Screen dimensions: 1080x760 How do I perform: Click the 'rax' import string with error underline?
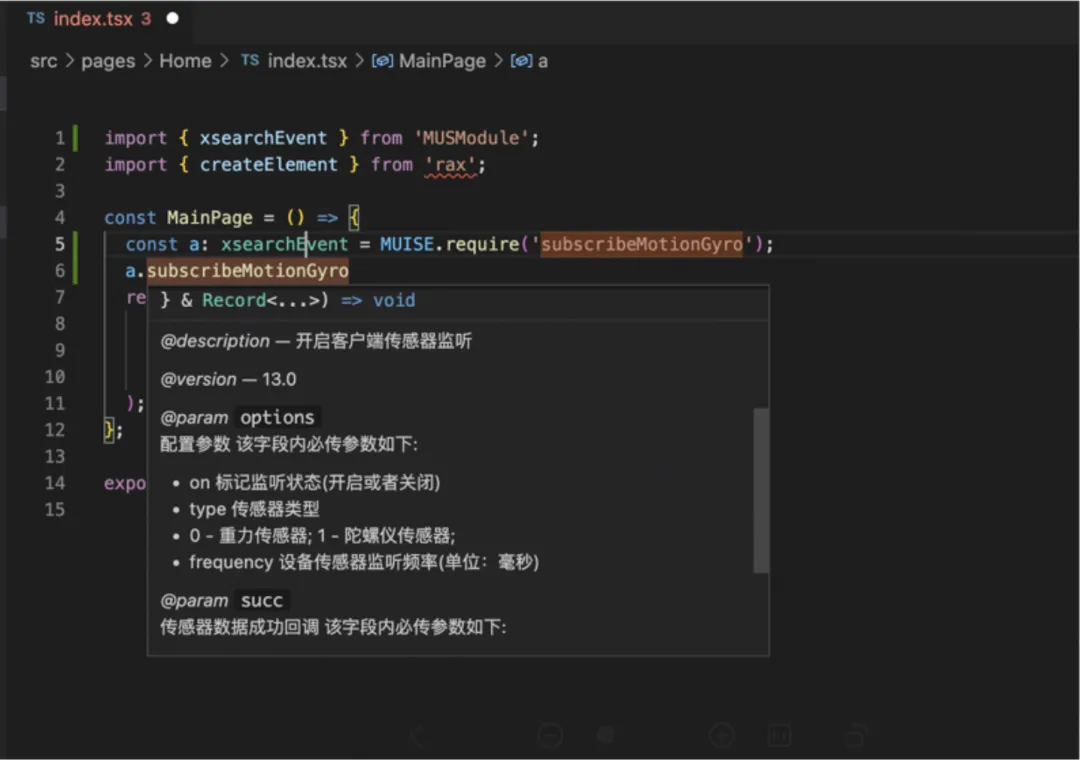(x=450, y=165)
